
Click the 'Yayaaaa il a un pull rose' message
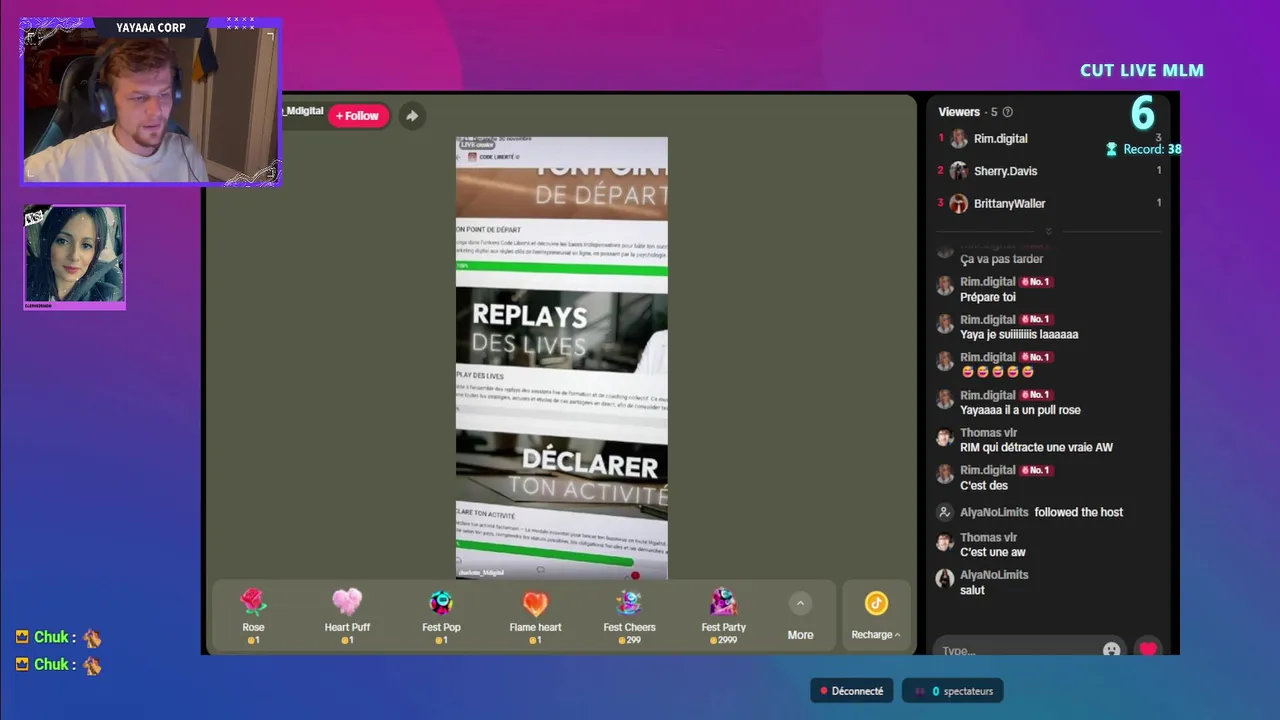1020,410
